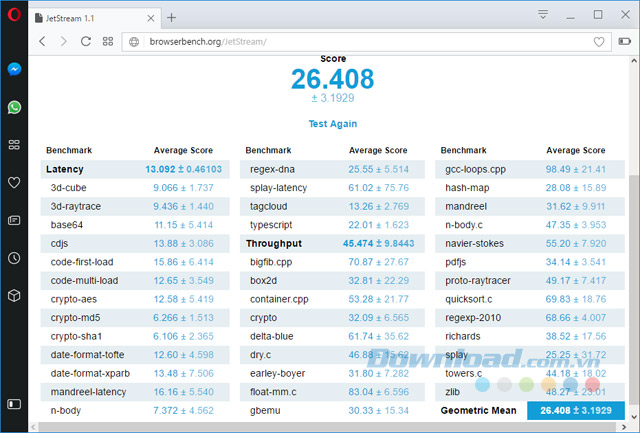Open History clock in the sidebar
This screenshot has height=433, width=640.
(14, 258)
